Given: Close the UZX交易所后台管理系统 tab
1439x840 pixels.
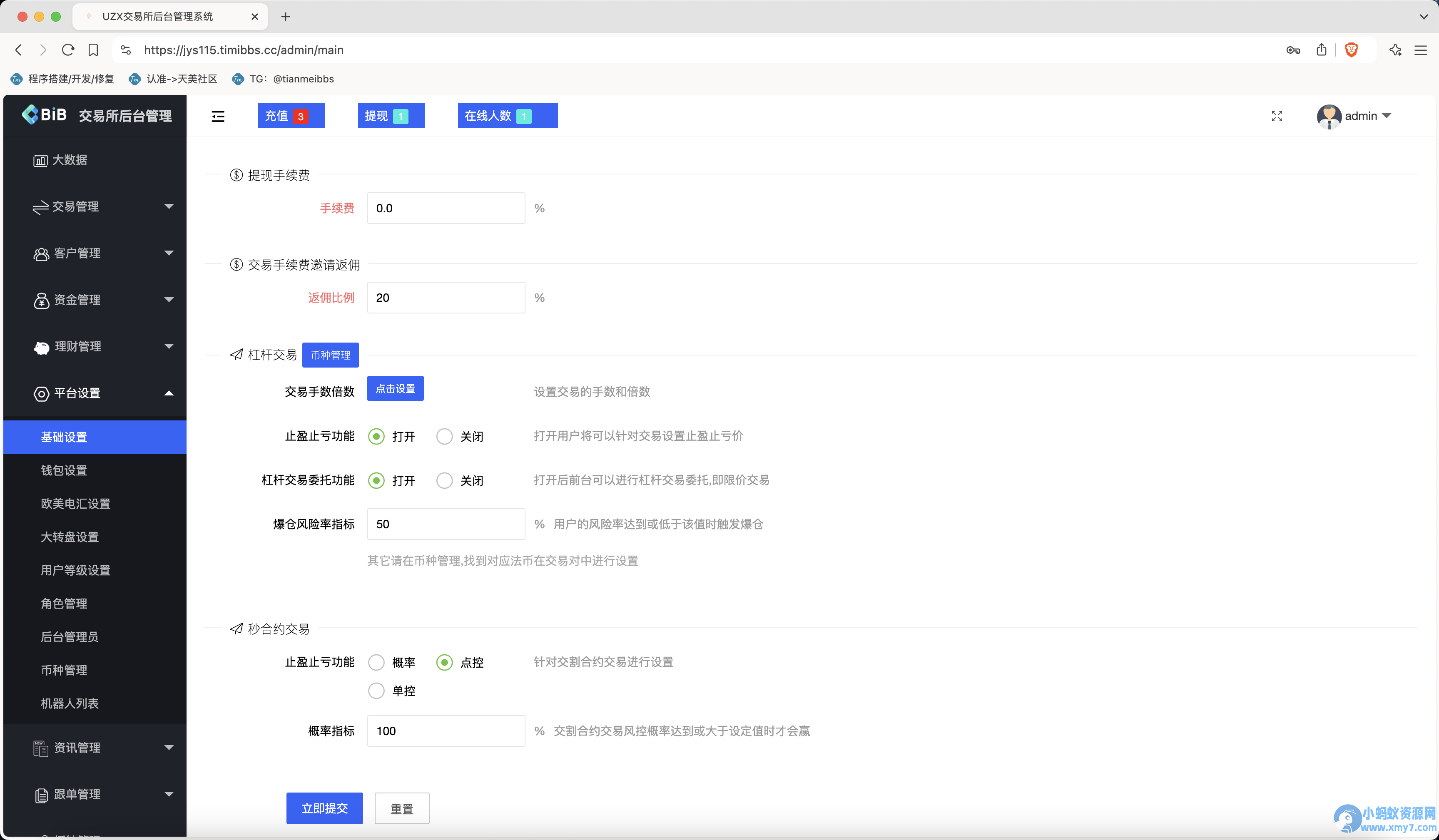Looking at the screenshot, I should [255, 17].
